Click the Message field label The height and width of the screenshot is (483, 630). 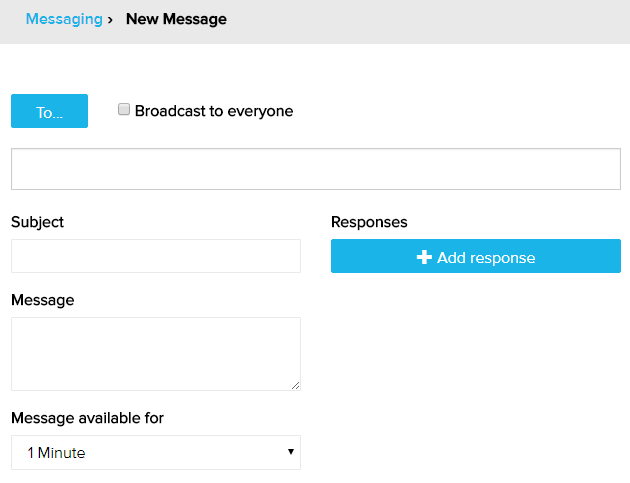coord(42,299)
